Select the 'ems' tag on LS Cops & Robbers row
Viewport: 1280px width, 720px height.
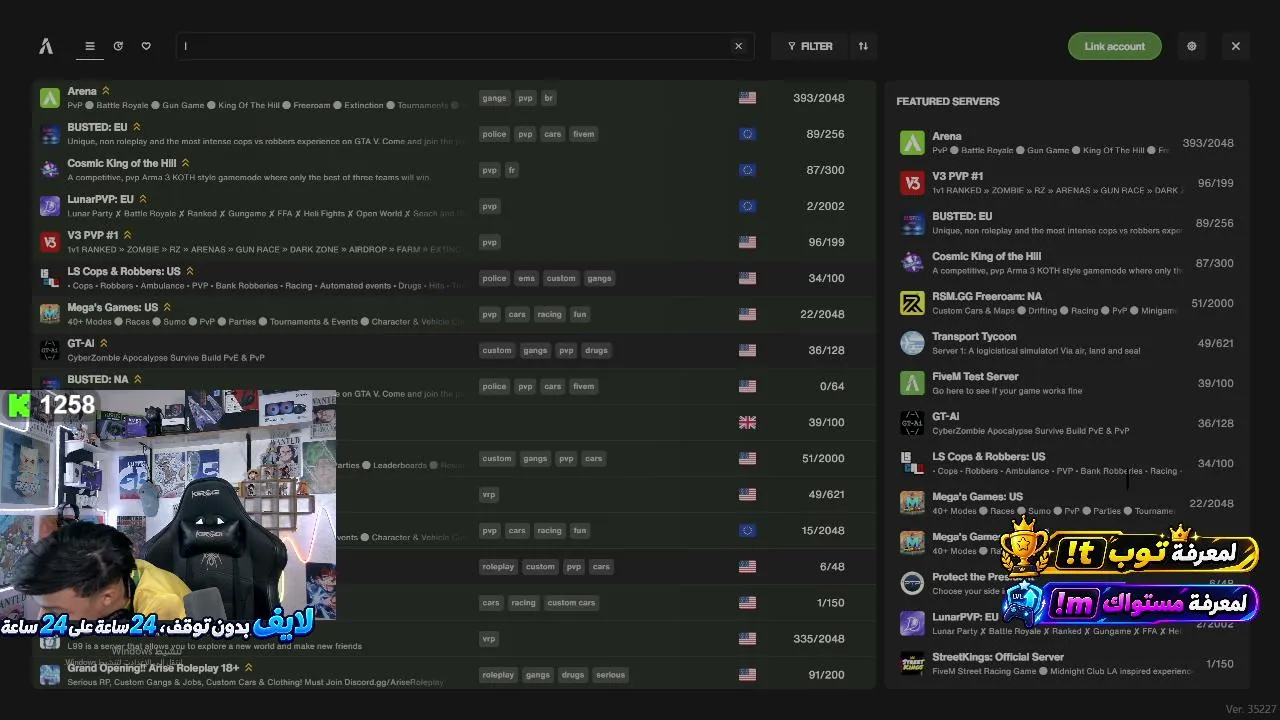click(x=526, y=278)
